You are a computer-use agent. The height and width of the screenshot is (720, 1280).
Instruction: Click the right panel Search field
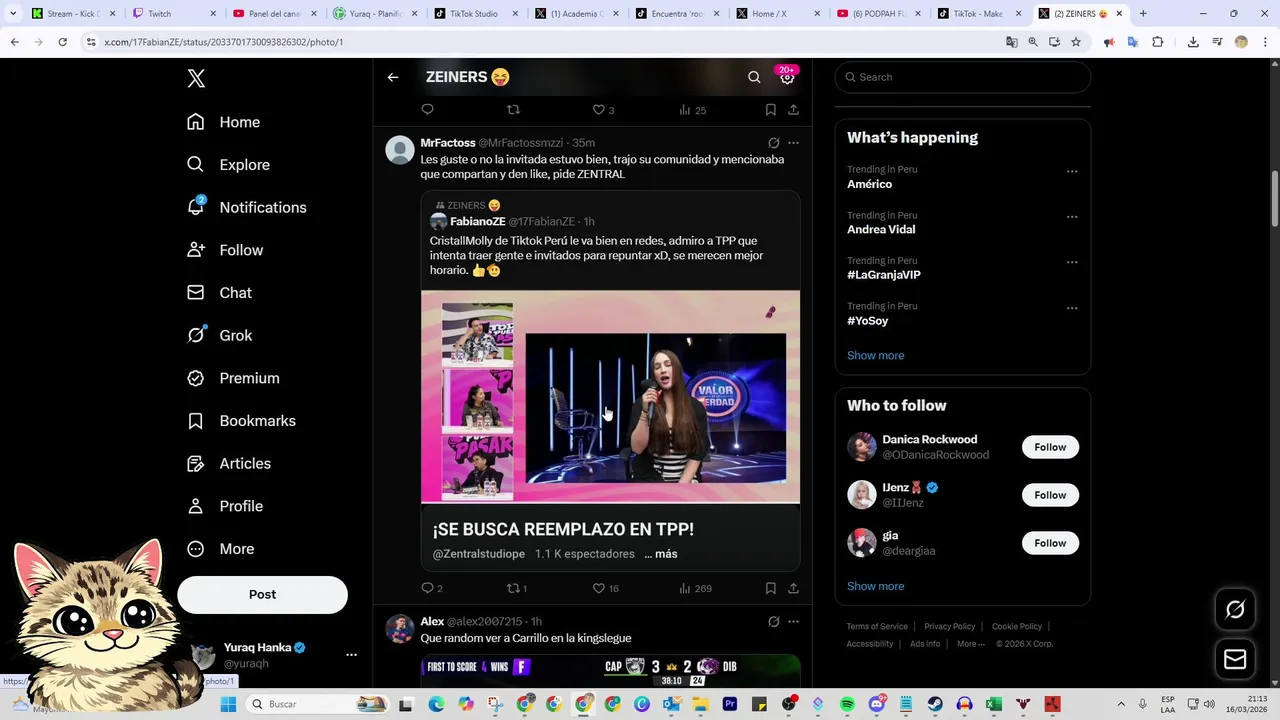[962, 77]
